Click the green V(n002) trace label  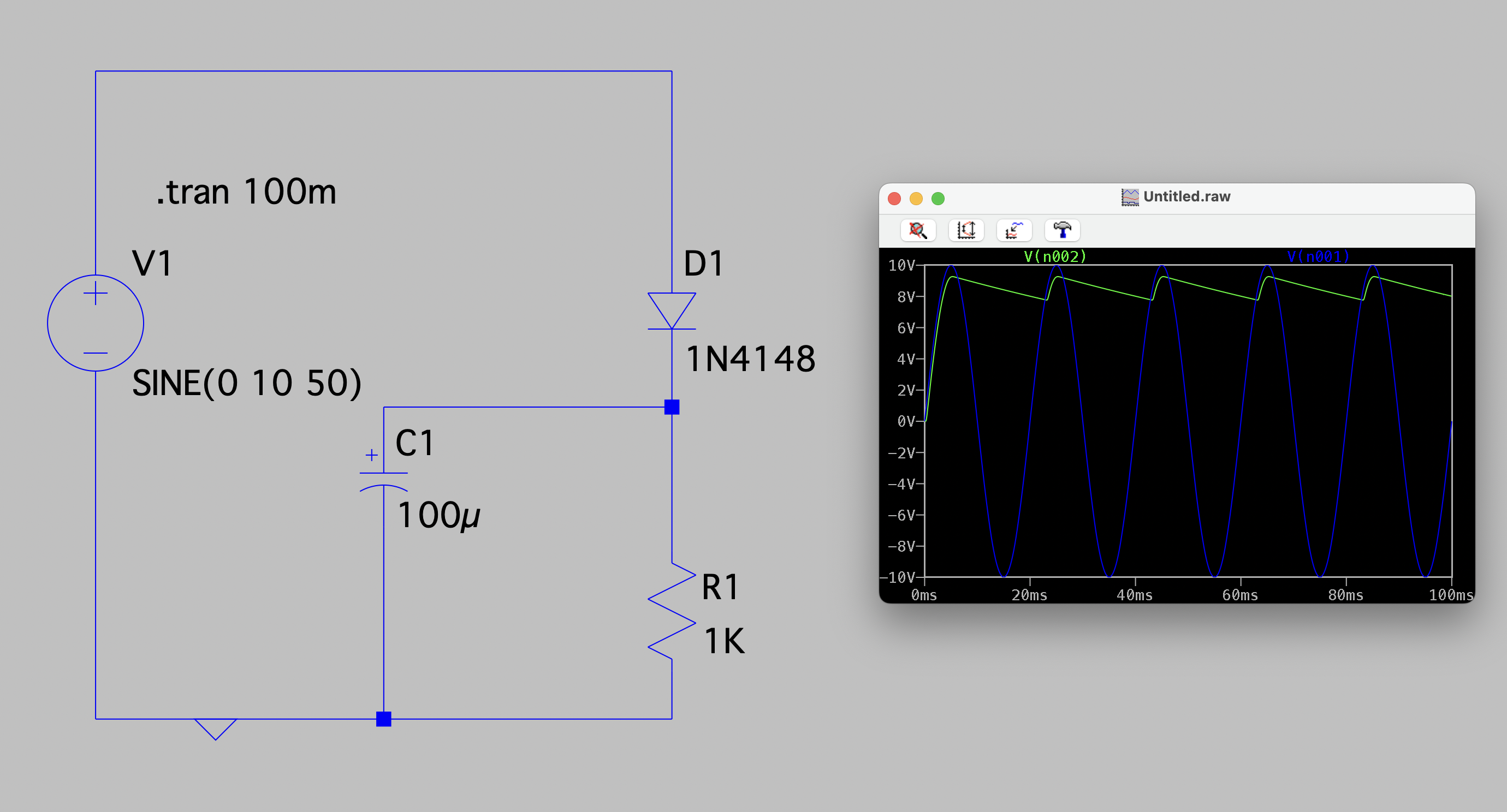click(1054, 256)
